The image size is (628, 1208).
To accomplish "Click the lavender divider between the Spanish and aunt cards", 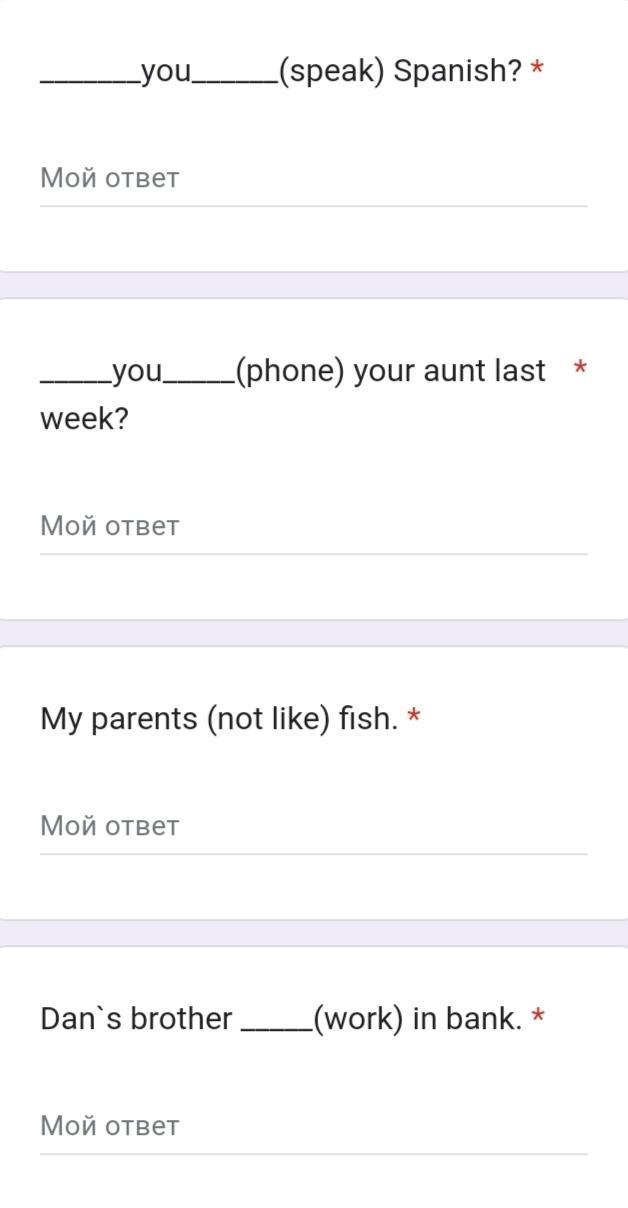I will pos(314,285).
